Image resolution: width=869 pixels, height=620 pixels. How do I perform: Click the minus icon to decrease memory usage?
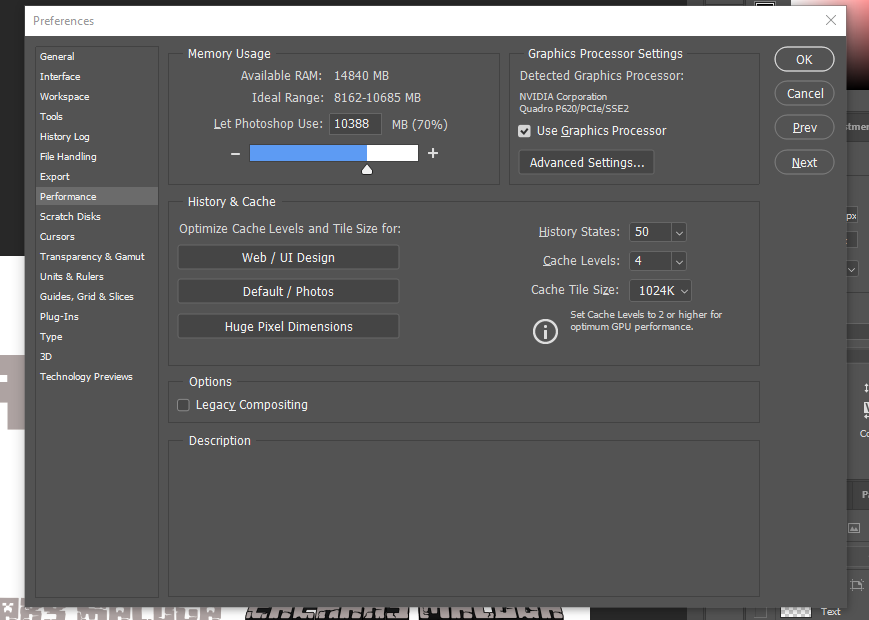pos(235,153)
